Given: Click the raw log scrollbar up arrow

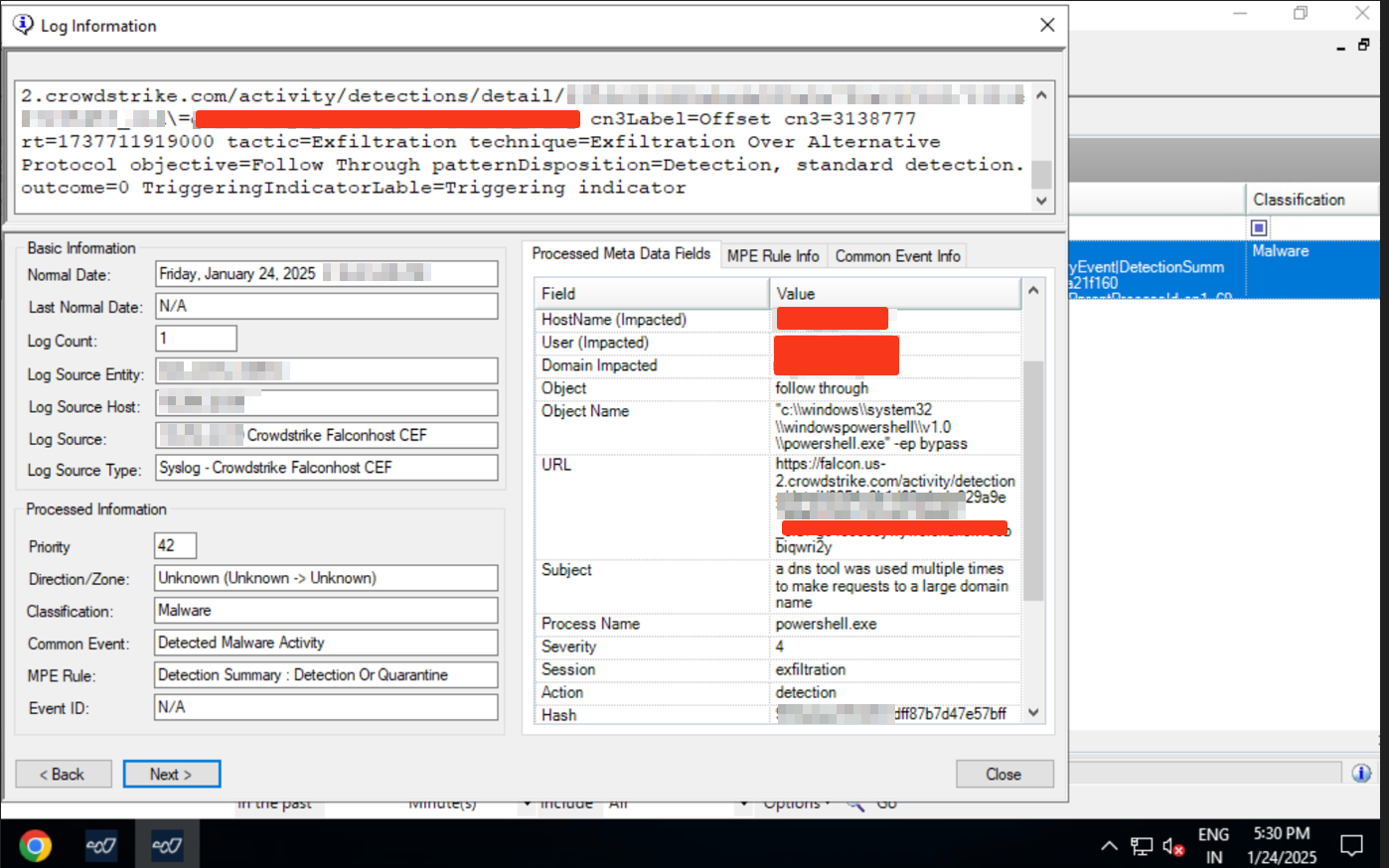Looking at the screenshot, I should point(1041,95).
